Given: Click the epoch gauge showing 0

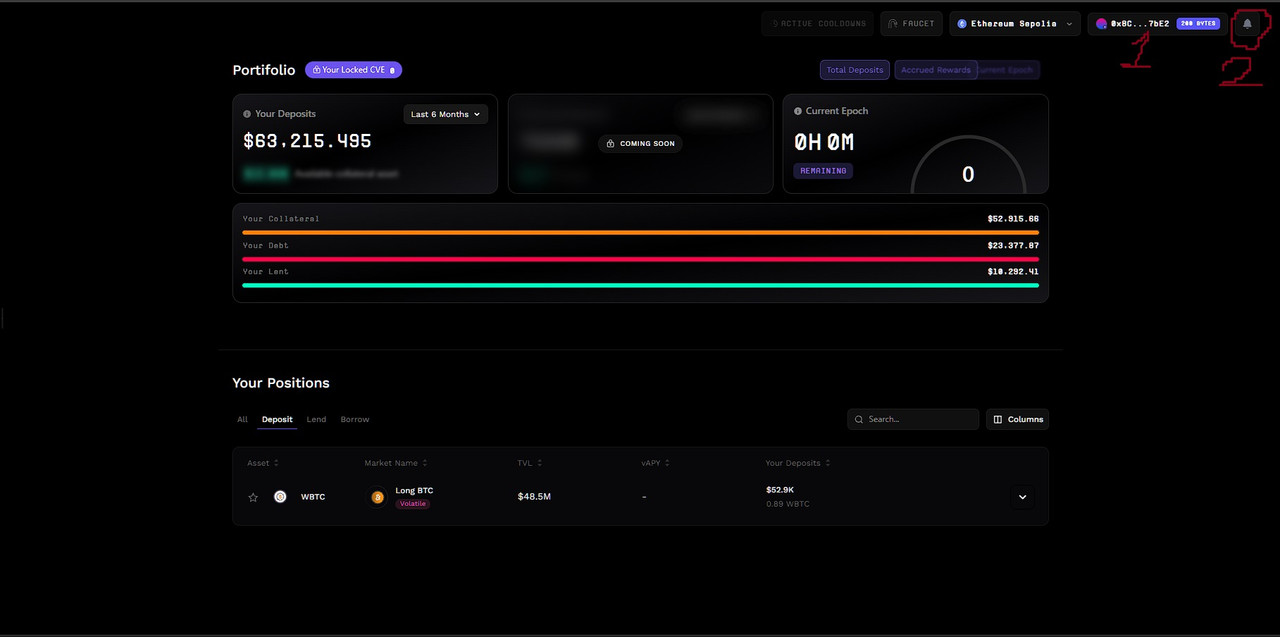Looking at the screenshot, I should [968, 165].
